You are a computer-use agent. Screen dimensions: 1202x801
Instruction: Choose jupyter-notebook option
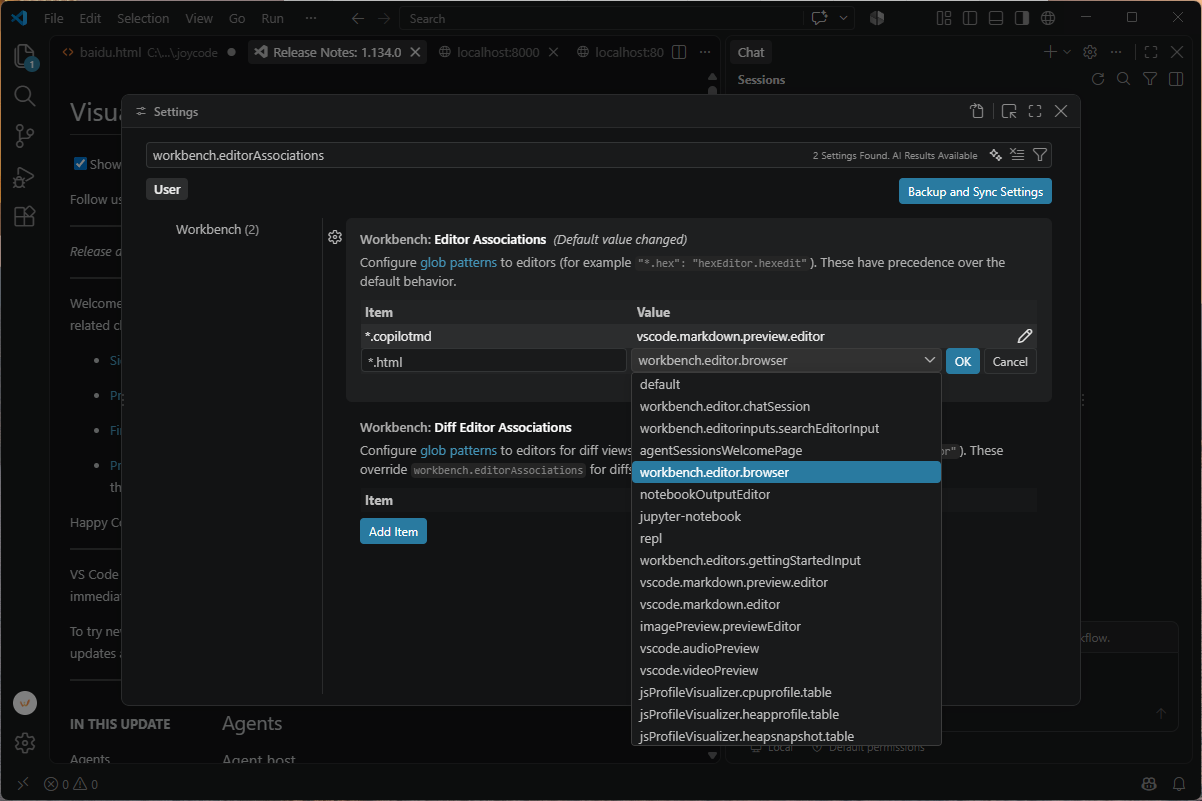(x=786, y=516)
